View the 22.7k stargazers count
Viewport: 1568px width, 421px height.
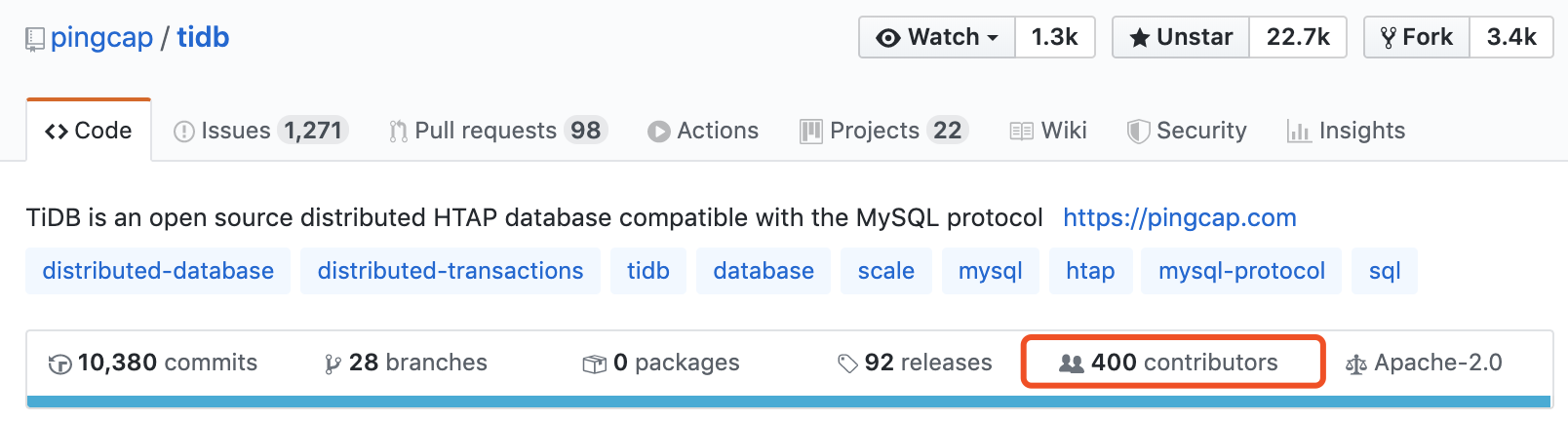1298,37
